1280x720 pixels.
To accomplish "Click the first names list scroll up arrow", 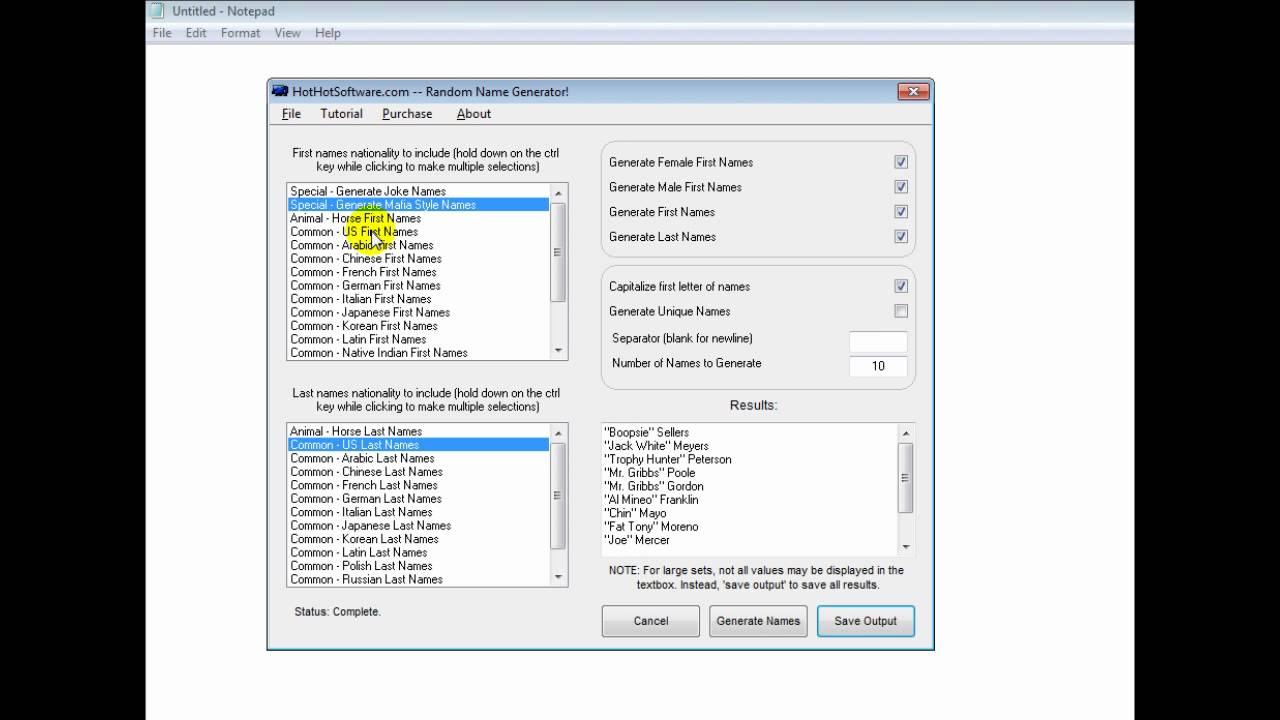I will (559, 192).
